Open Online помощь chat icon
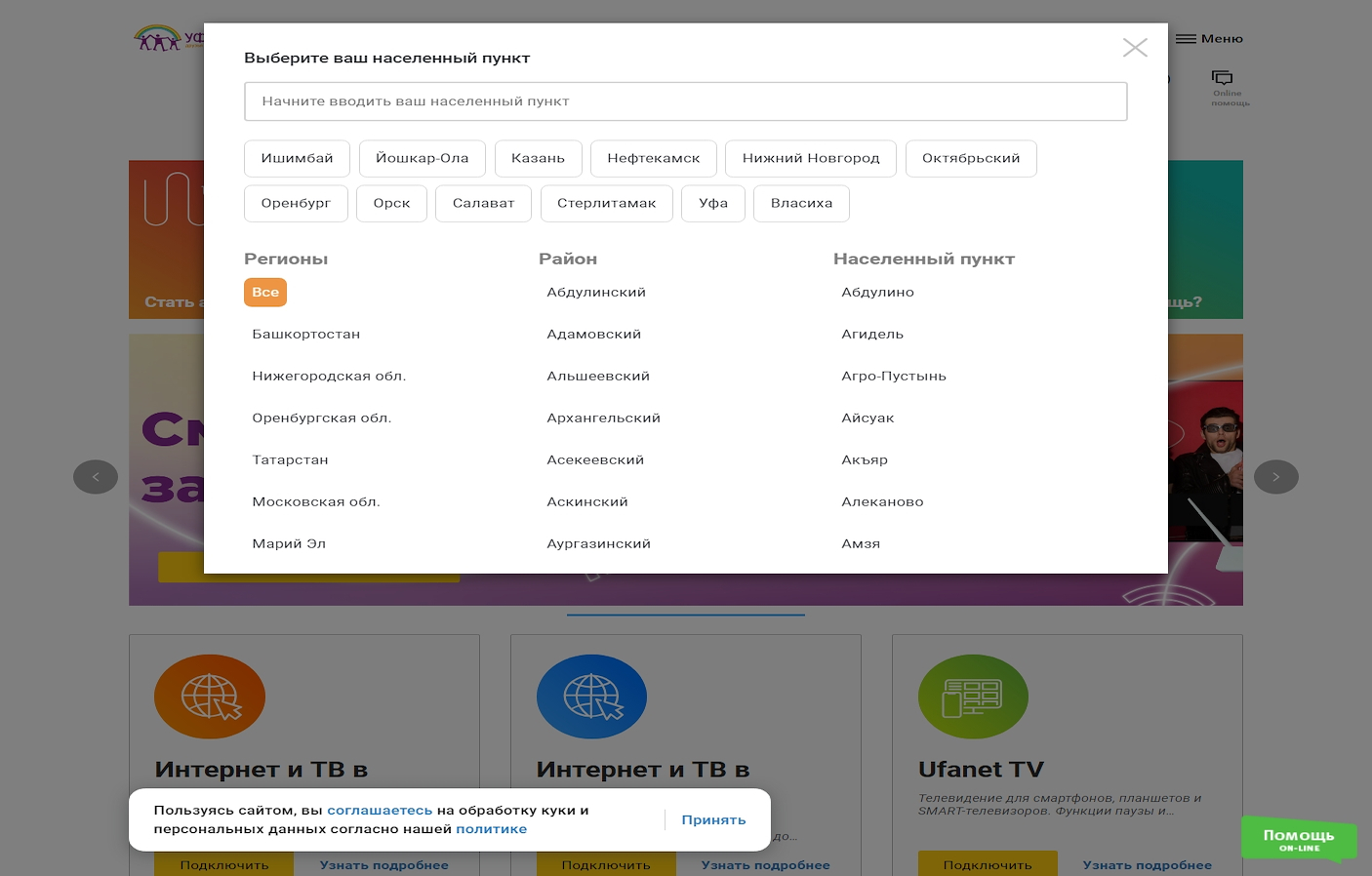The image size is (1372, 876). [1230, 88]
